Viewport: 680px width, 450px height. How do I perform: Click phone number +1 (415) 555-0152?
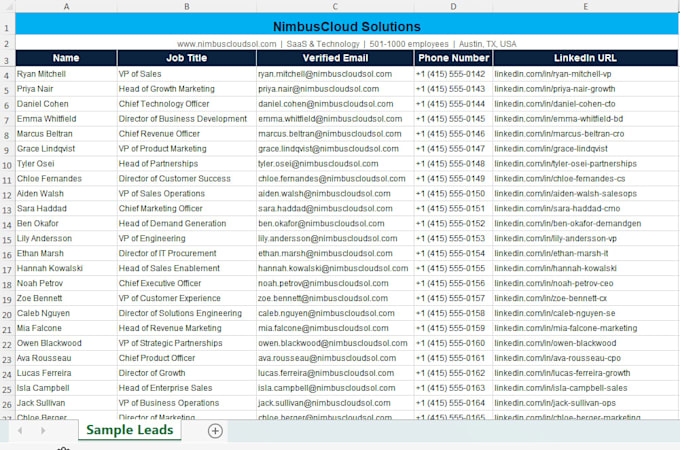453,224
